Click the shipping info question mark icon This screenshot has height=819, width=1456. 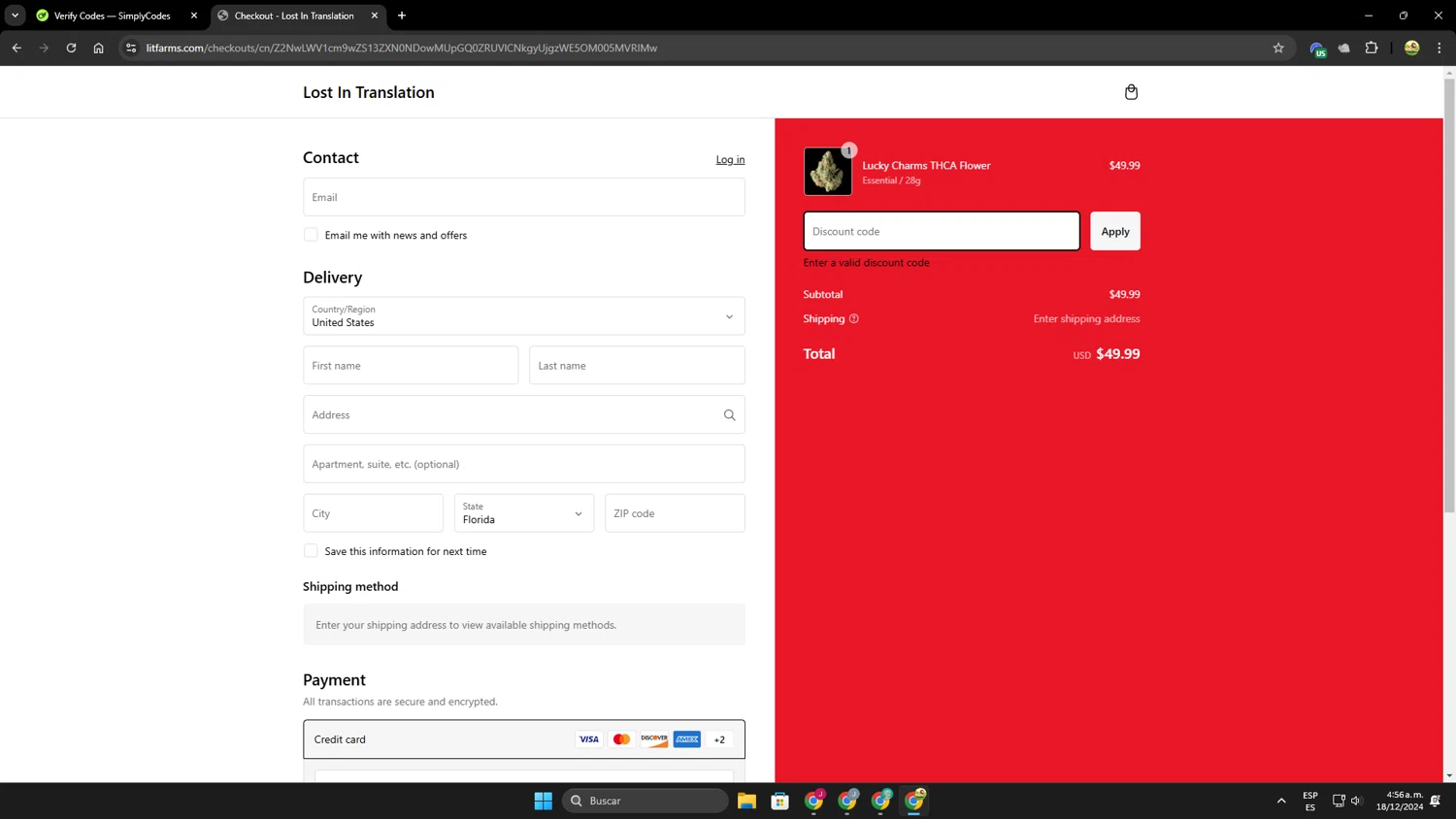point(854,318)
